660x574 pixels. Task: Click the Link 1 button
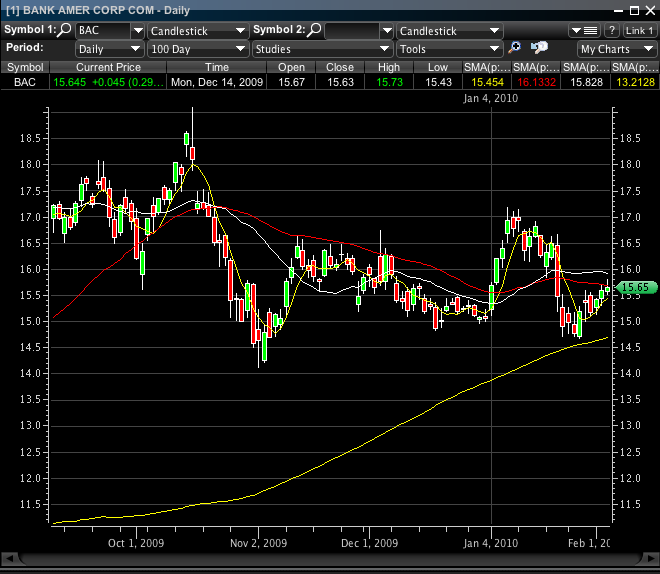pyautogui.click(x=640, y=30)
